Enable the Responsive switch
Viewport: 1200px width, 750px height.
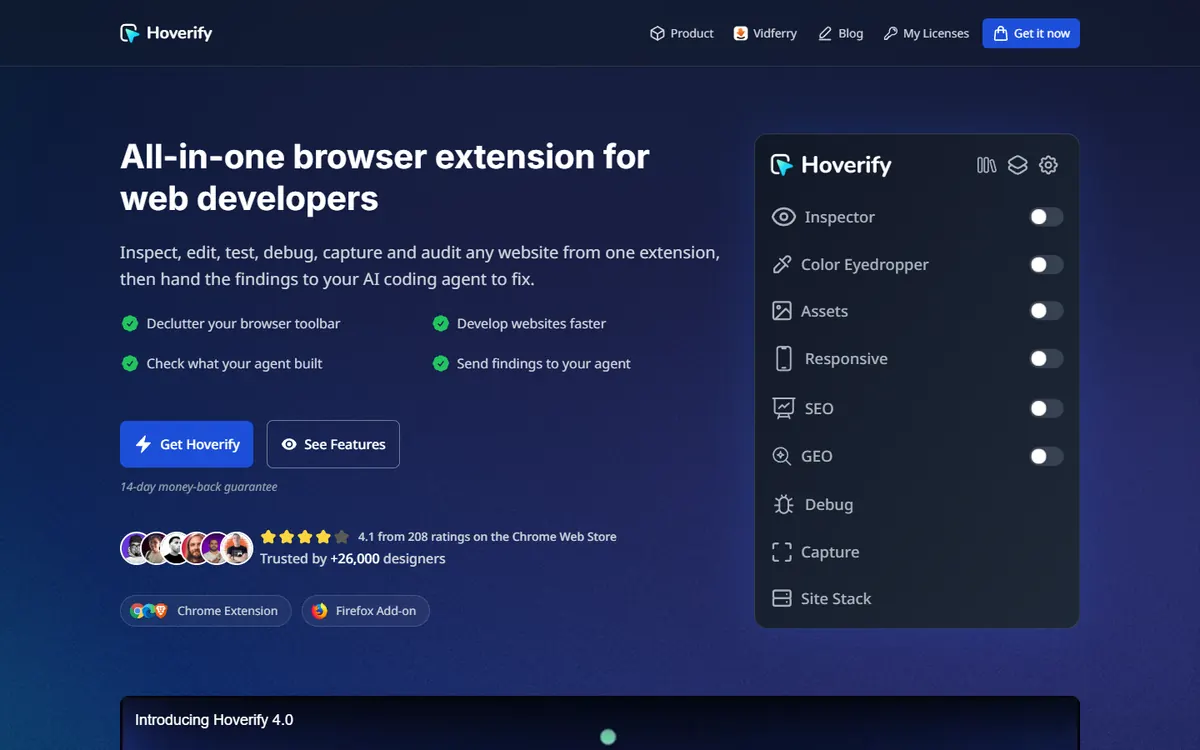coord(1046,358)
